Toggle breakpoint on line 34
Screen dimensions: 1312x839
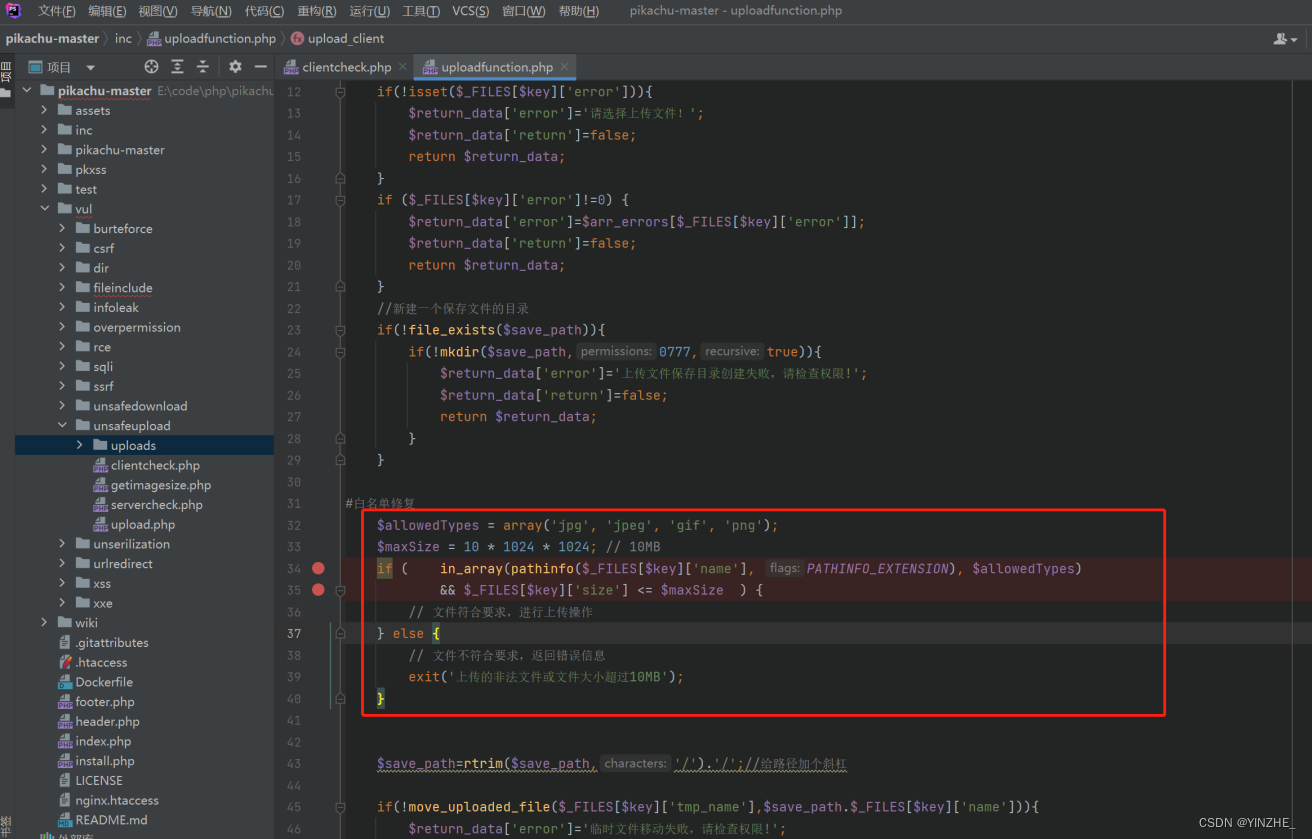click(318, 568)
